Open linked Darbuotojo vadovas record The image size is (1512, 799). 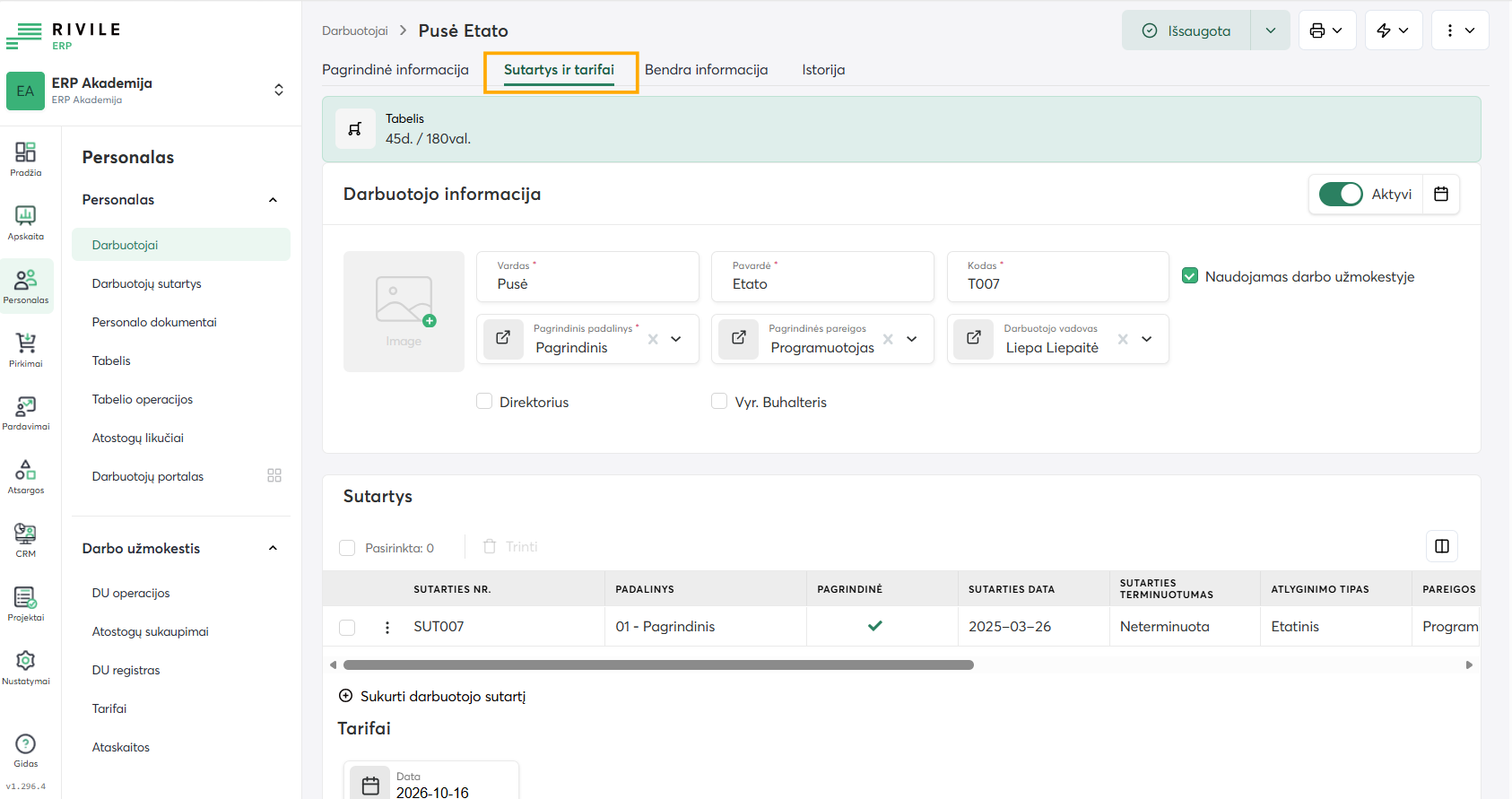tap(974, 338)
